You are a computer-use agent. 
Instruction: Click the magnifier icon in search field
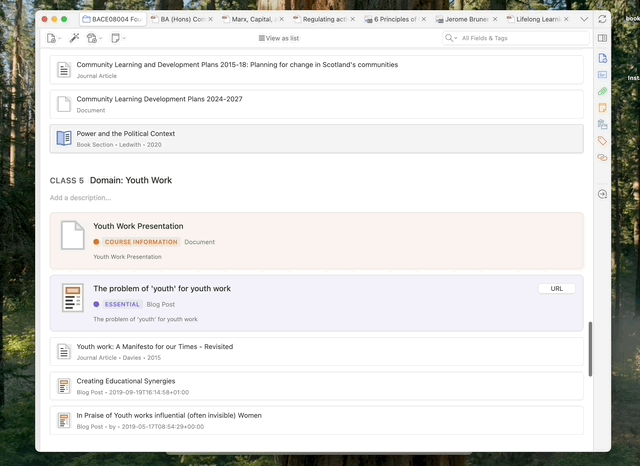pos(449,38)
